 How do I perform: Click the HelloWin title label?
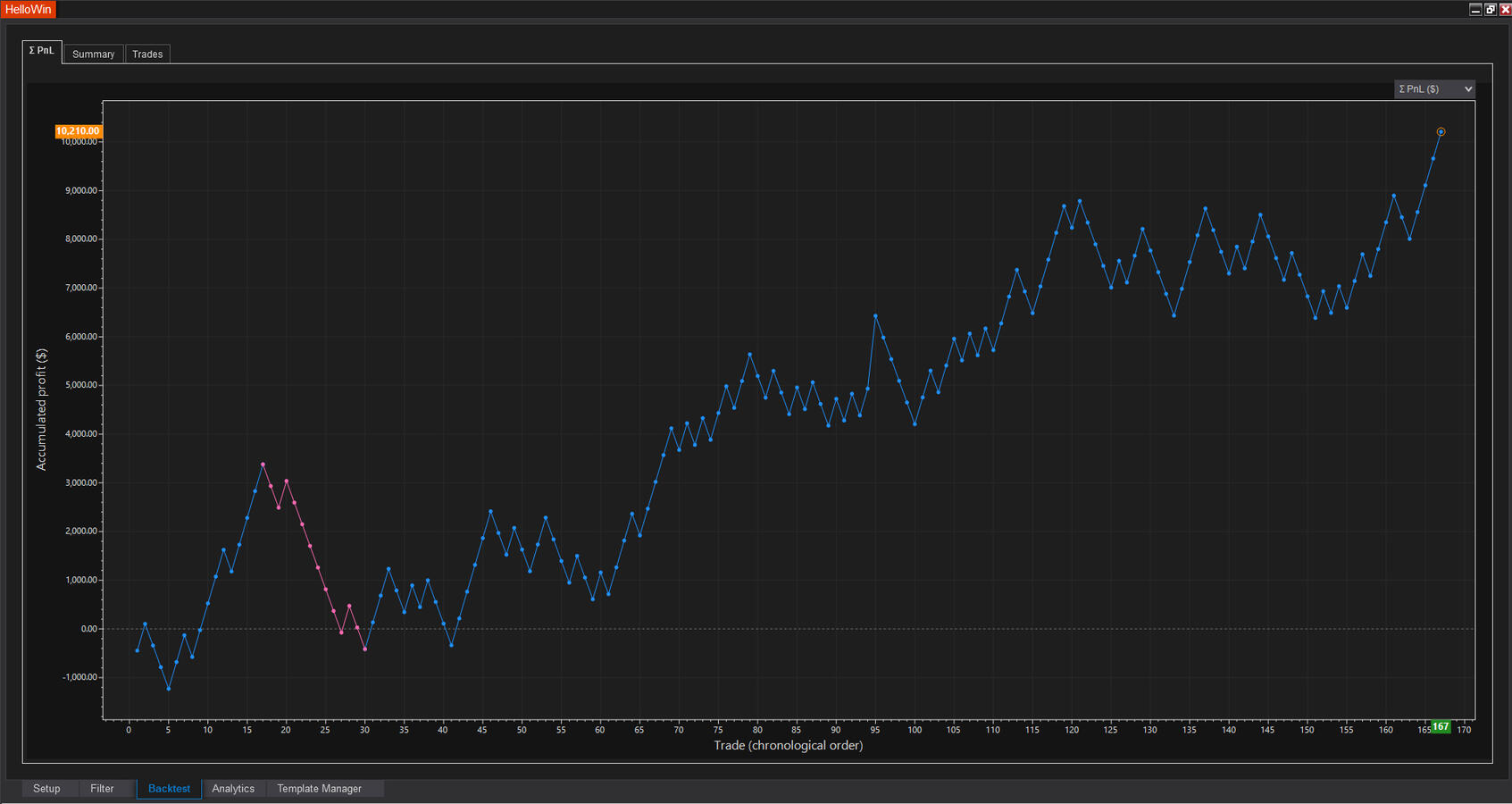(x=29, y=9)
